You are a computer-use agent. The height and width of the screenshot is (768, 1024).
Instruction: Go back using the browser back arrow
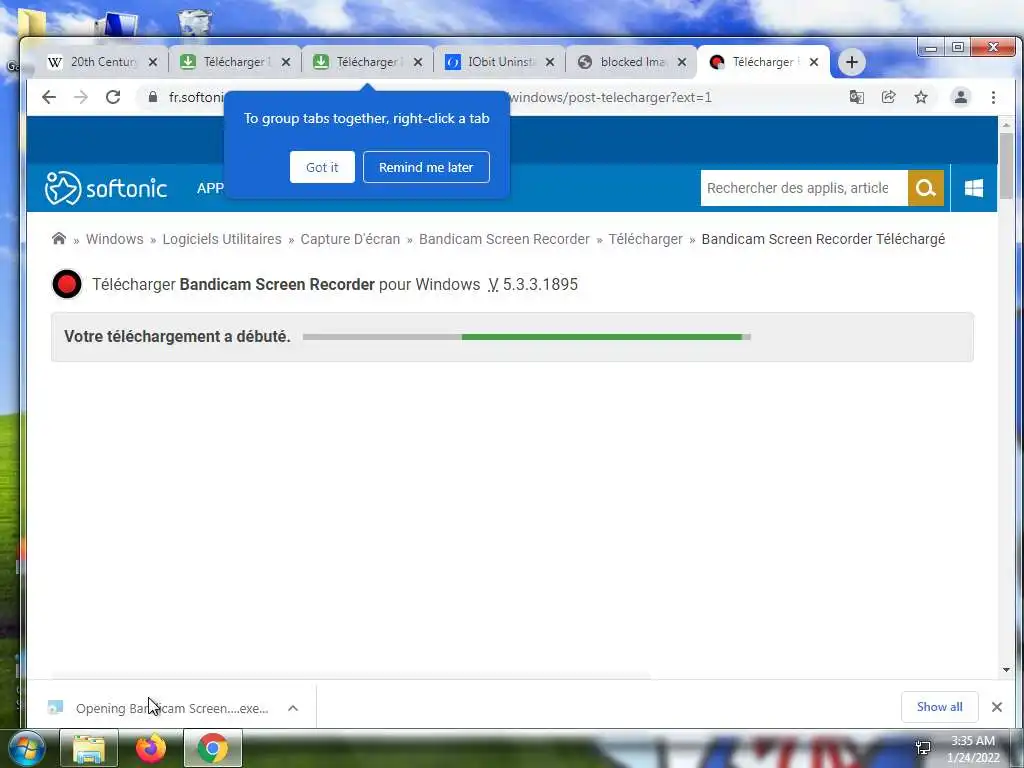pos(49,97)
